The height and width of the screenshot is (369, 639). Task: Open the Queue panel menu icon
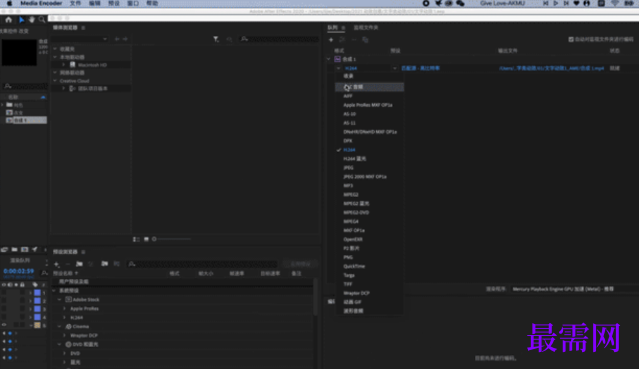point(344,28)
